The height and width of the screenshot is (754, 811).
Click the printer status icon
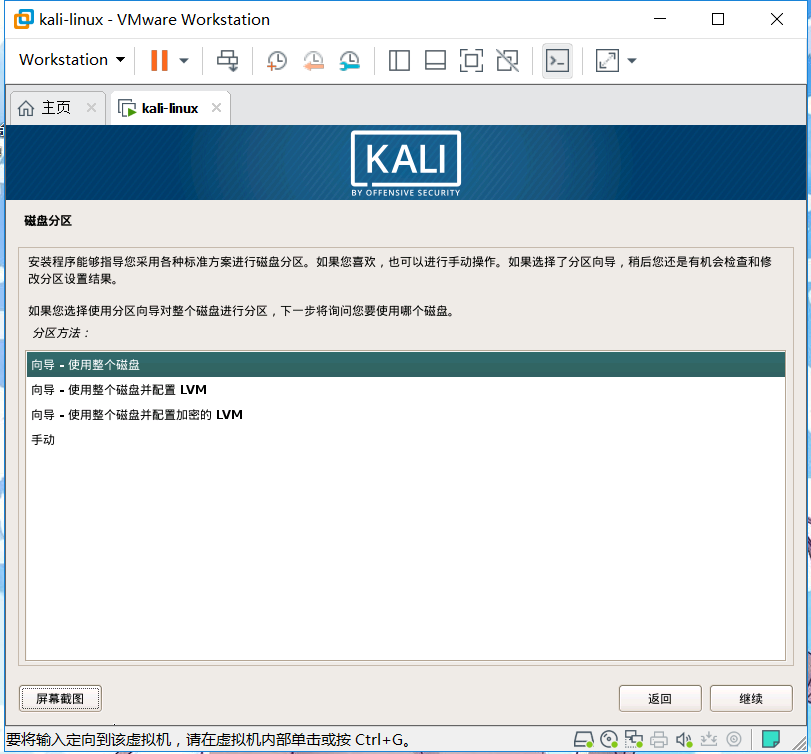pos(658,740)
